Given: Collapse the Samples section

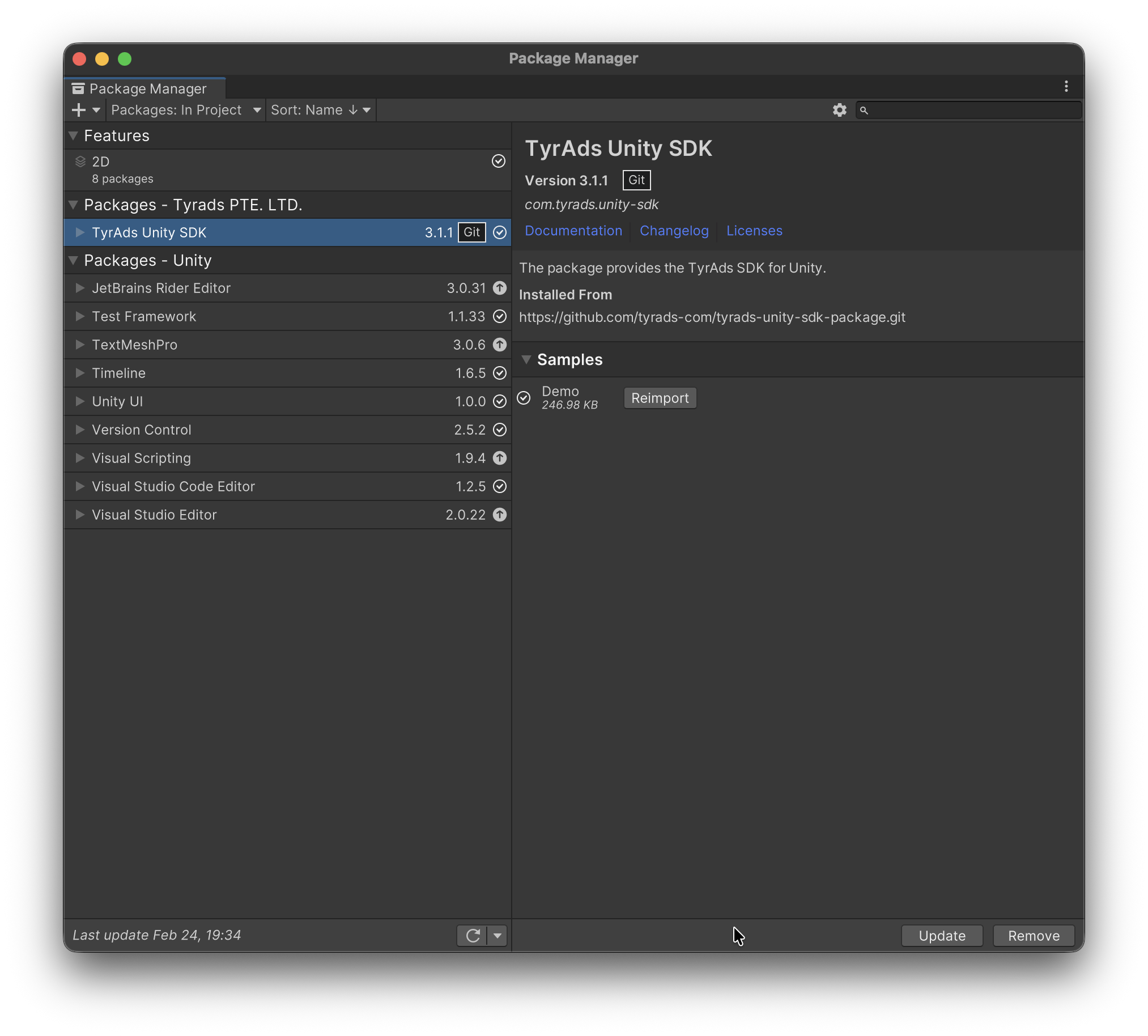Looking at the screenshot, I should click(x=526, y=359).
